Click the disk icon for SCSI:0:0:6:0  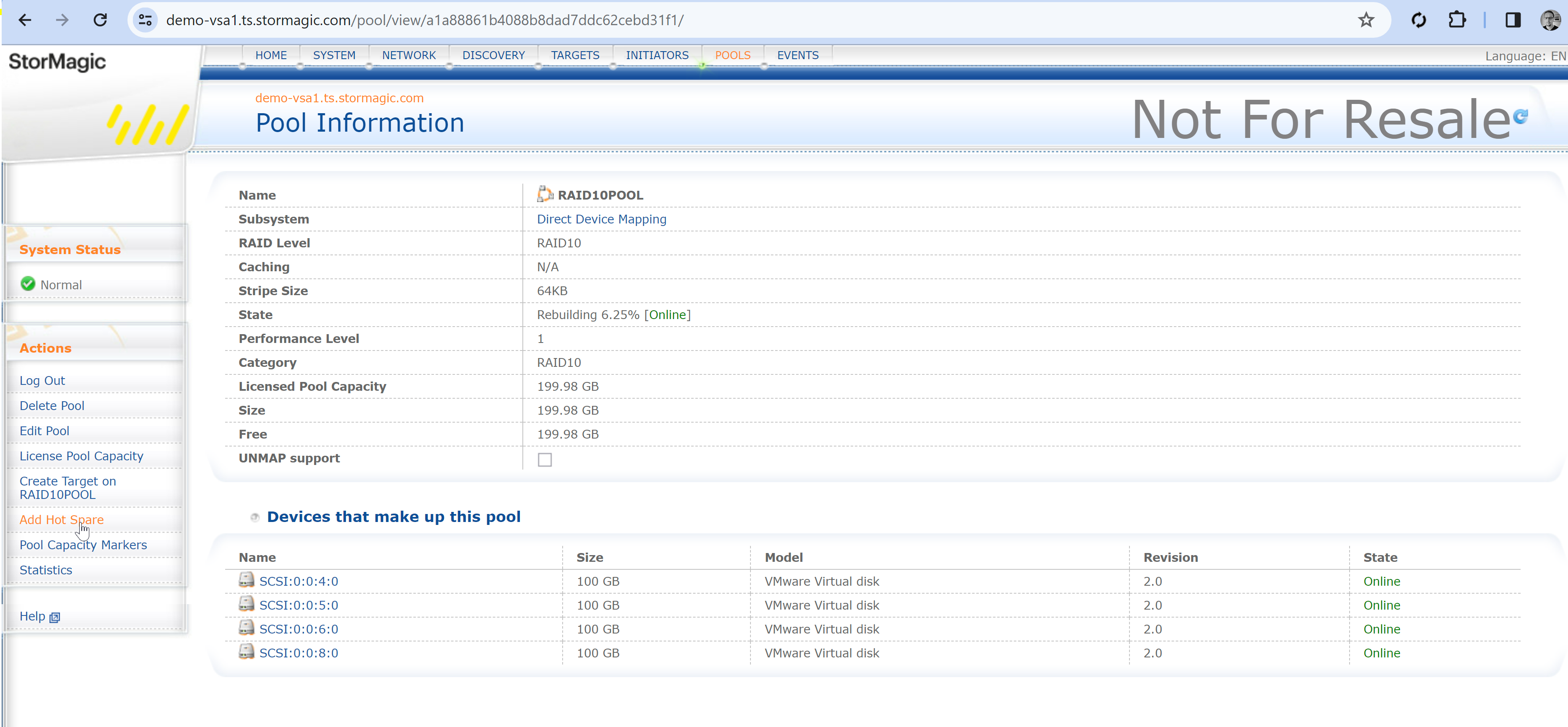pos(247,627)
